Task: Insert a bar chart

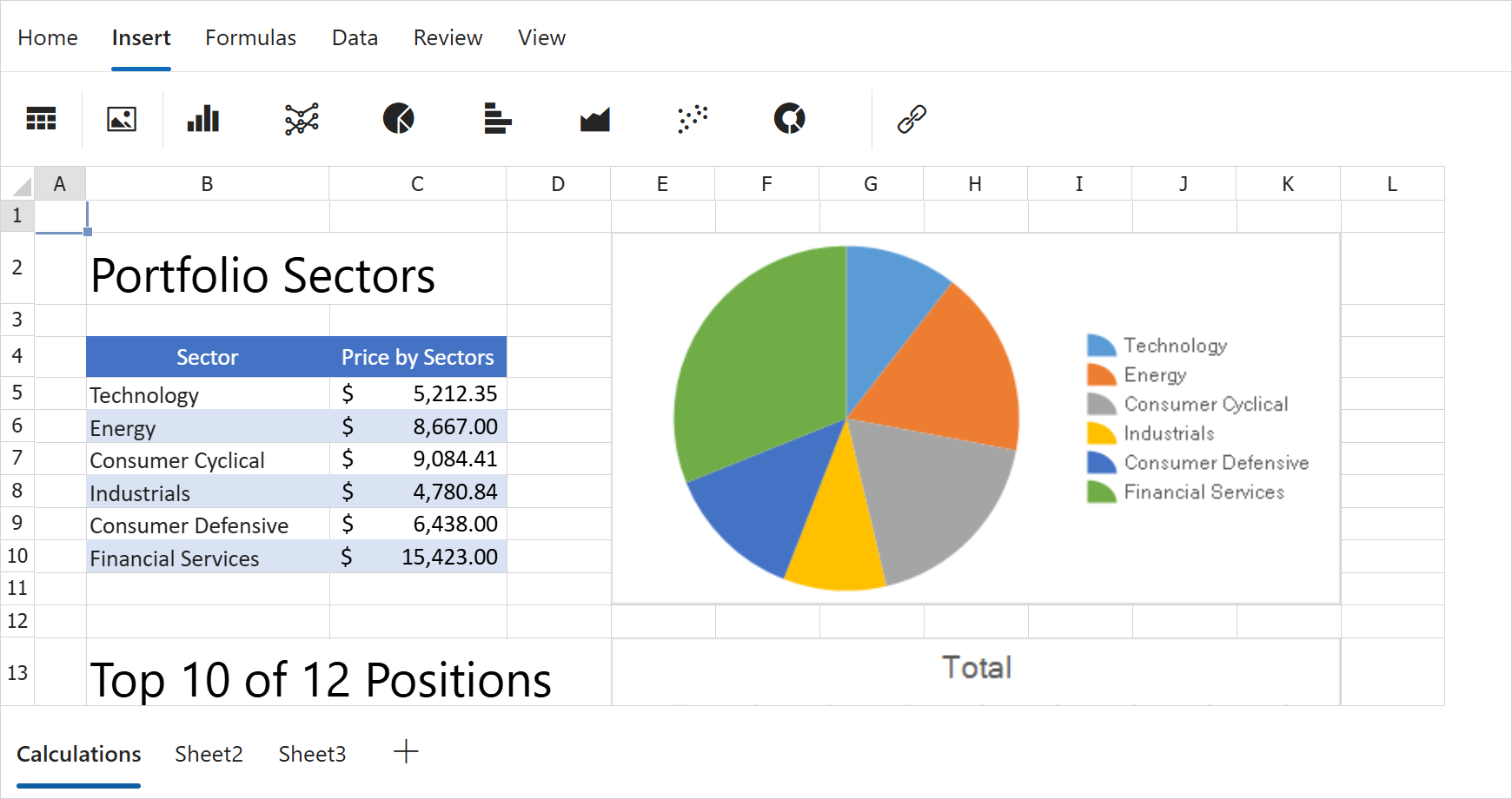Action: click(x=497, y=119)
